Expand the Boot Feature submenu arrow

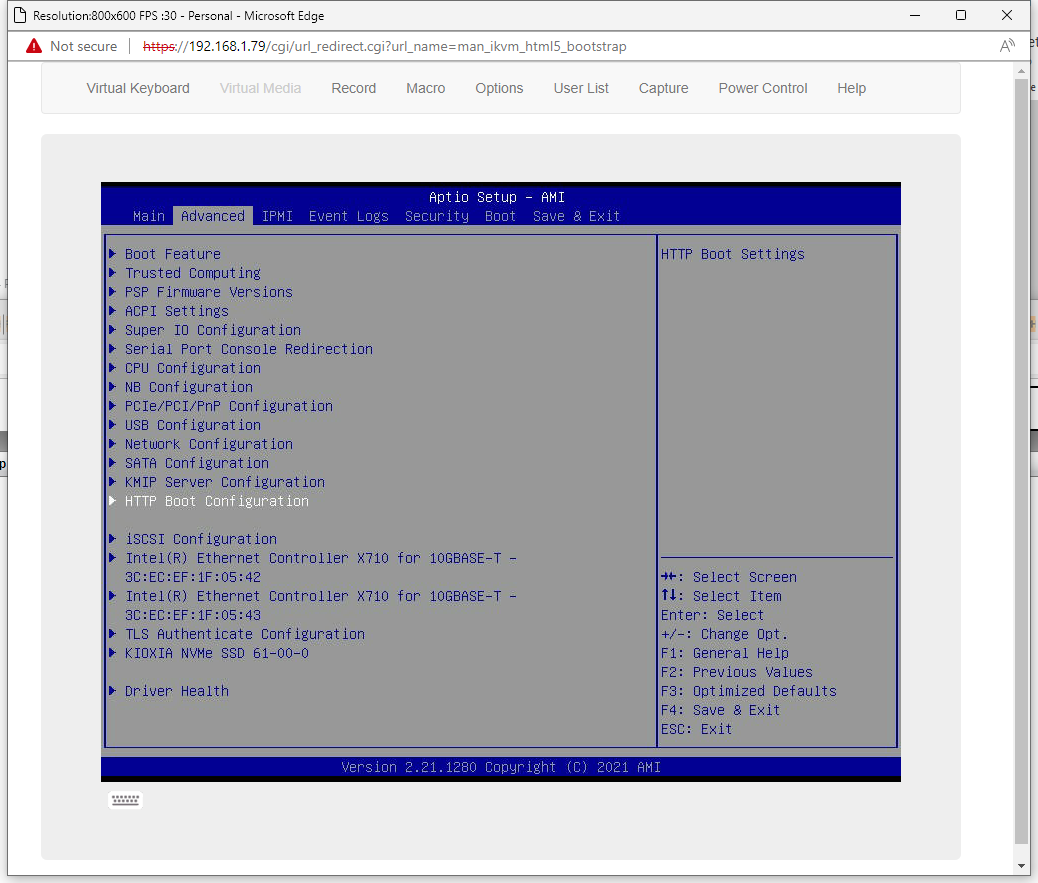pyautogui.click(x=113, y=254)
